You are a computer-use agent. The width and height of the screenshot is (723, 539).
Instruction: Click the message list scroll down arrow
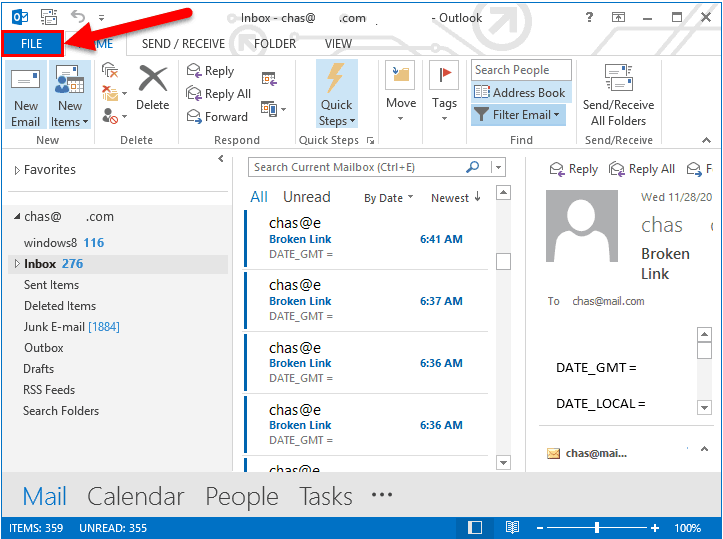tap(503, 462)
